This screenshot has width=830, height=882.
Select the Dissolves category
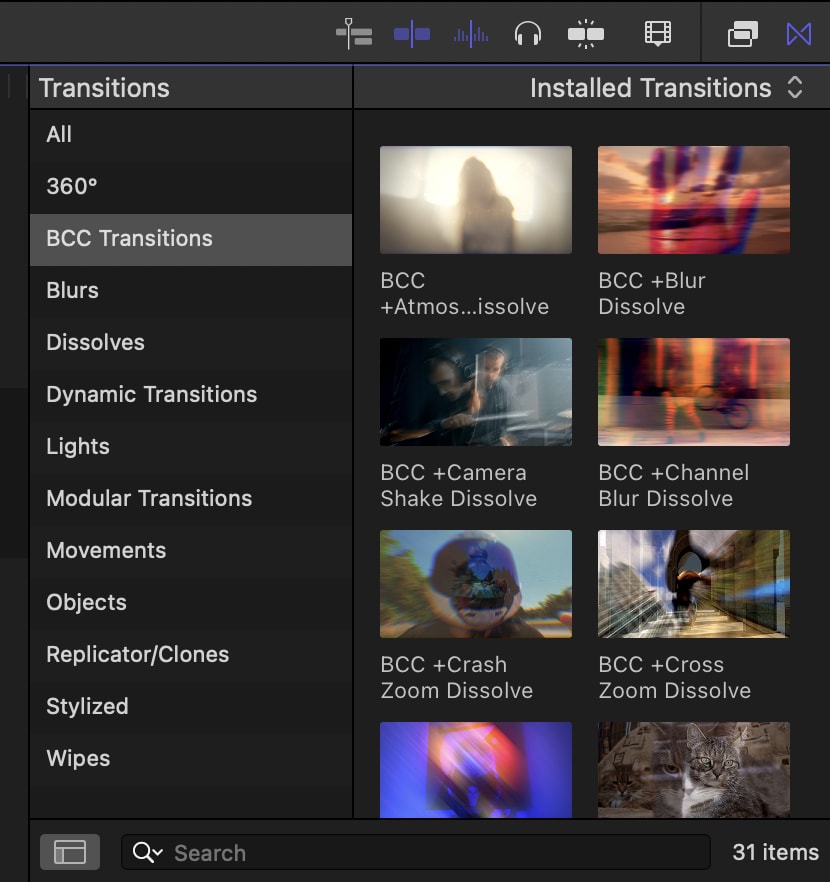tap(191, 343)
